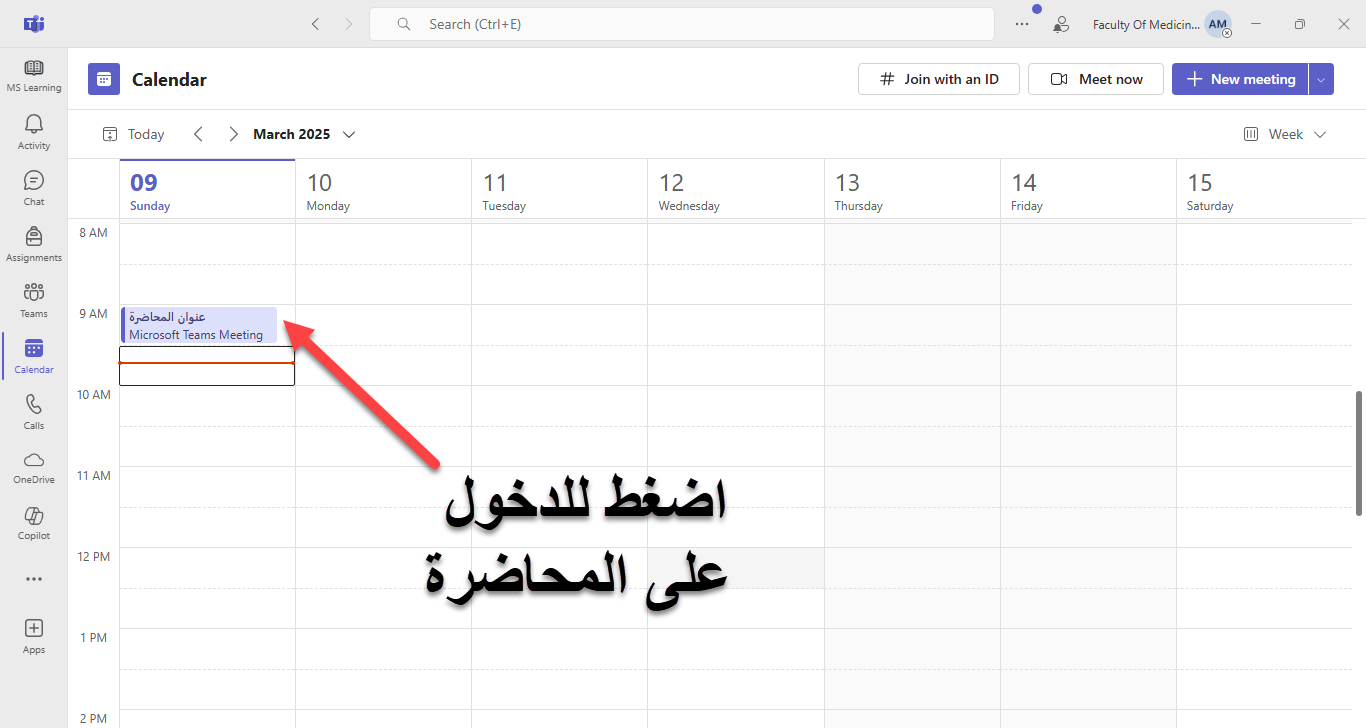Open Apps from the sidebar
Viewport: 1366px width, 728px height.
coord(34,635)
